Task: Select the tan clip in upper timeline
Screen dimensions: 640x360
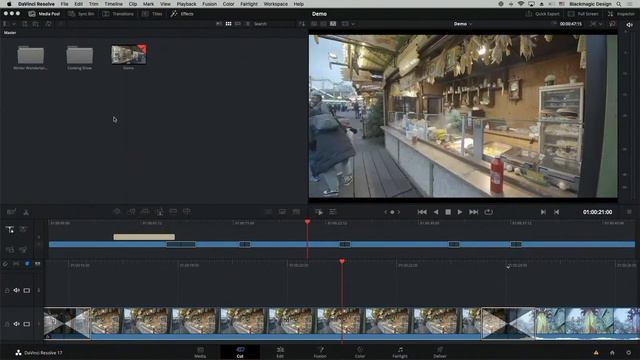Action: [144, 237]
